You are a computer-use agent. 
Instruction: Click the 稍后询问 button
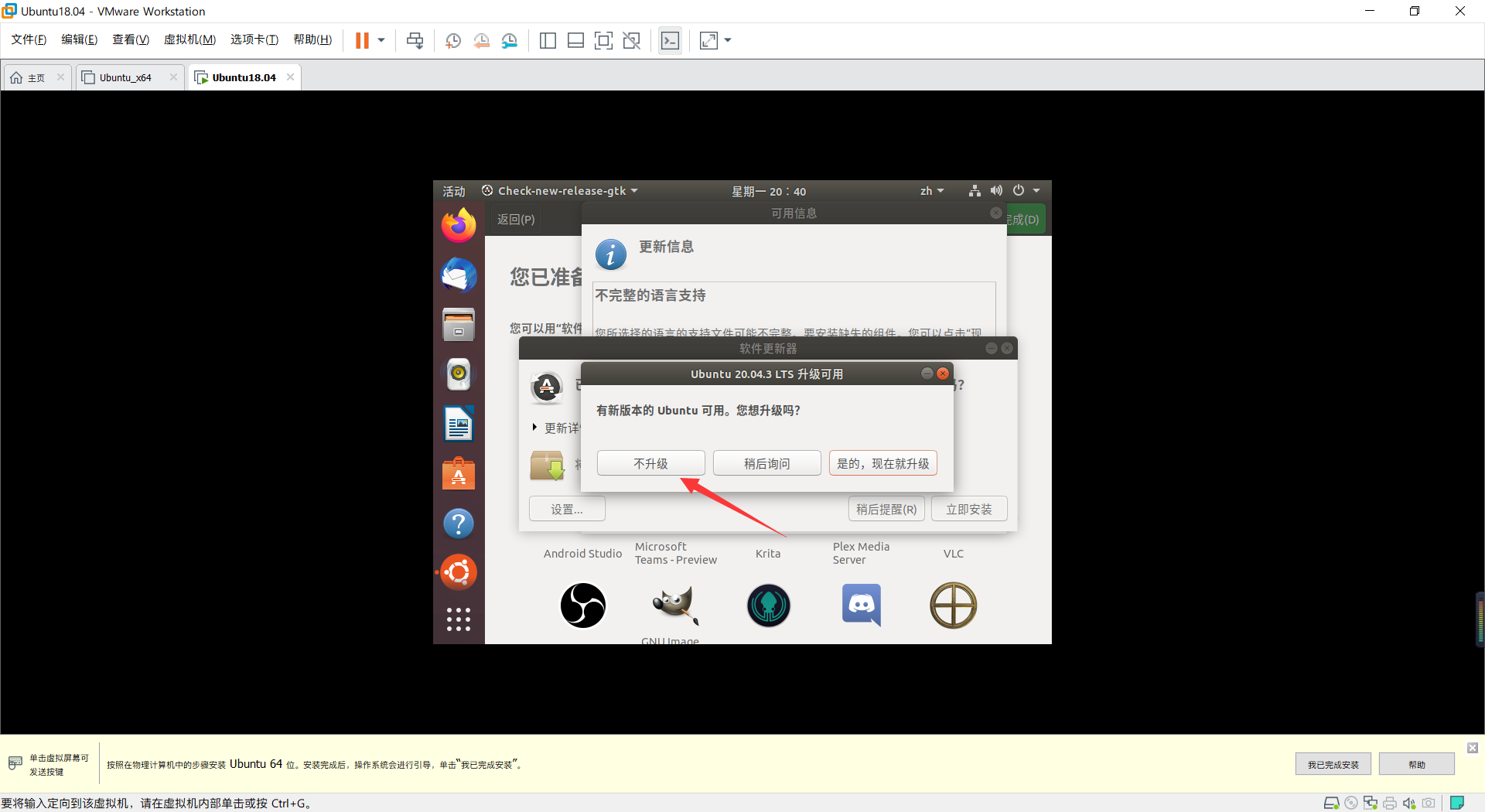[x=766, y=463]
